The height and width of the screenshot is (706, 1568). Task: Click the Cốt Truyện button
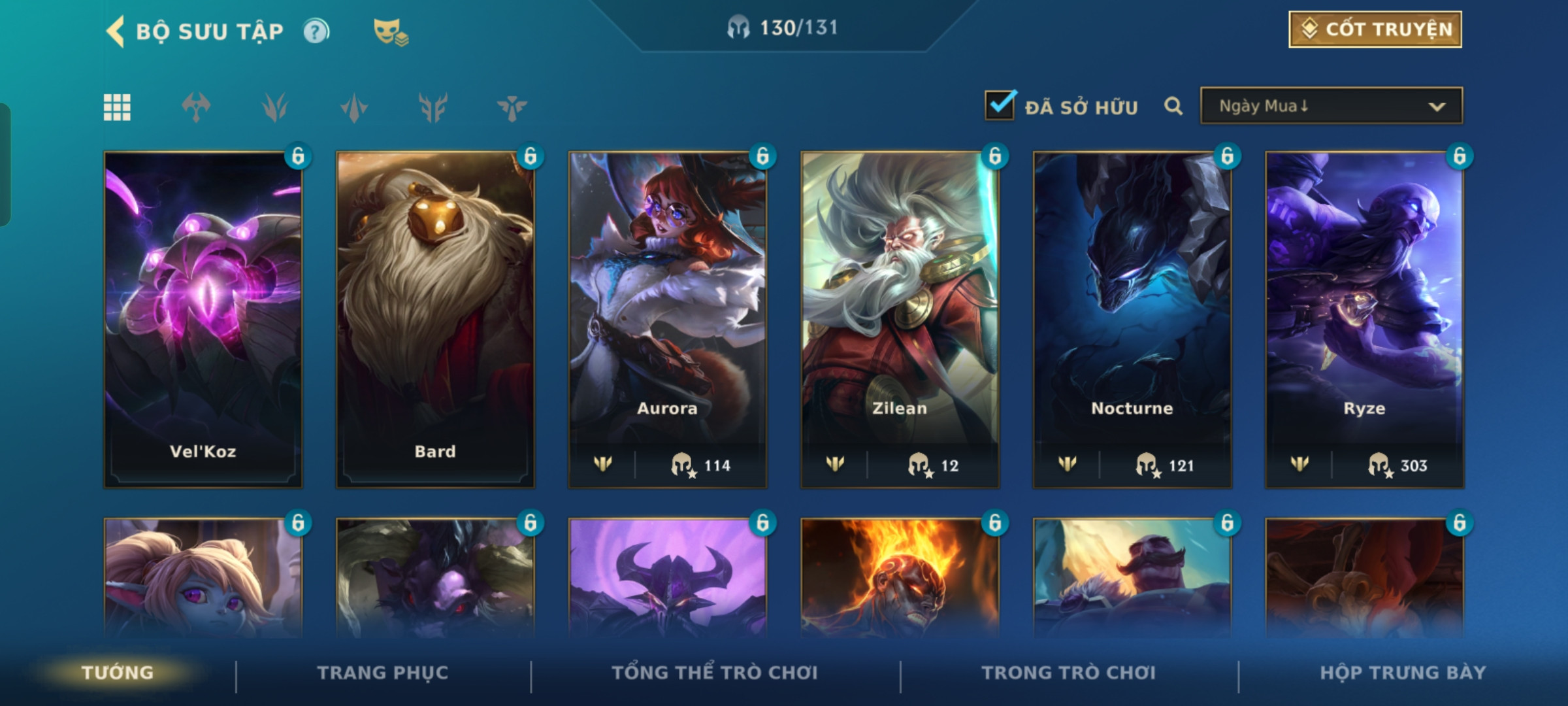pos(1375,29)
